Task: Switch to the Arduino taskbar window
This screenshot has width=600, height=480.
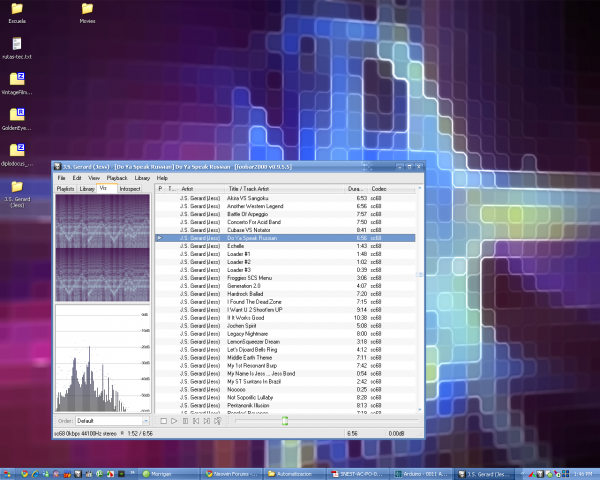Action: pyautogui.click(x=422, y=474)
